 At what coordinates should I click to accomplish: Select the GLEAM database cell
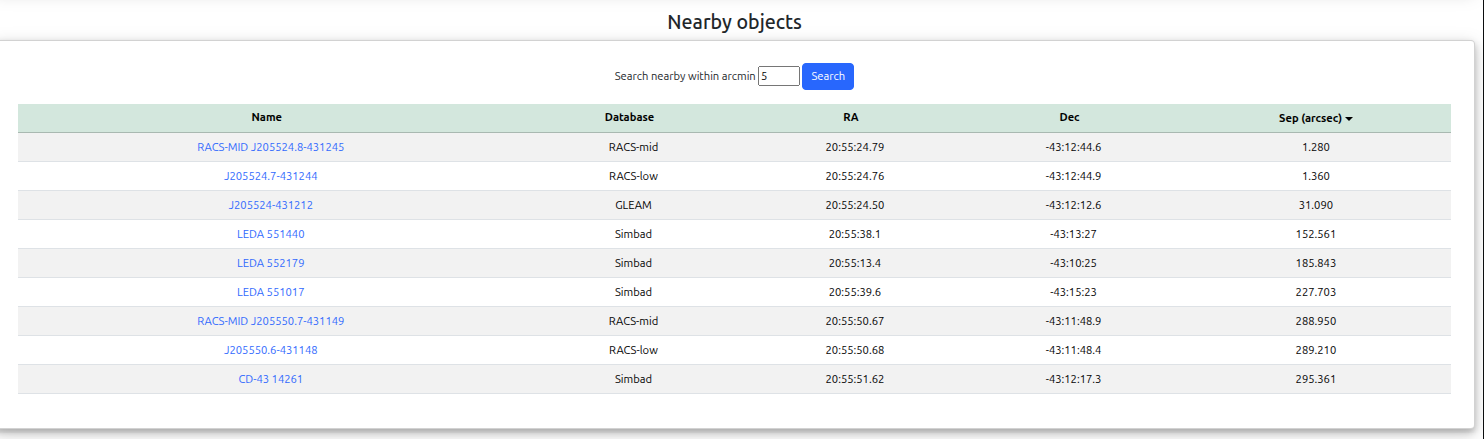point(633,205)
